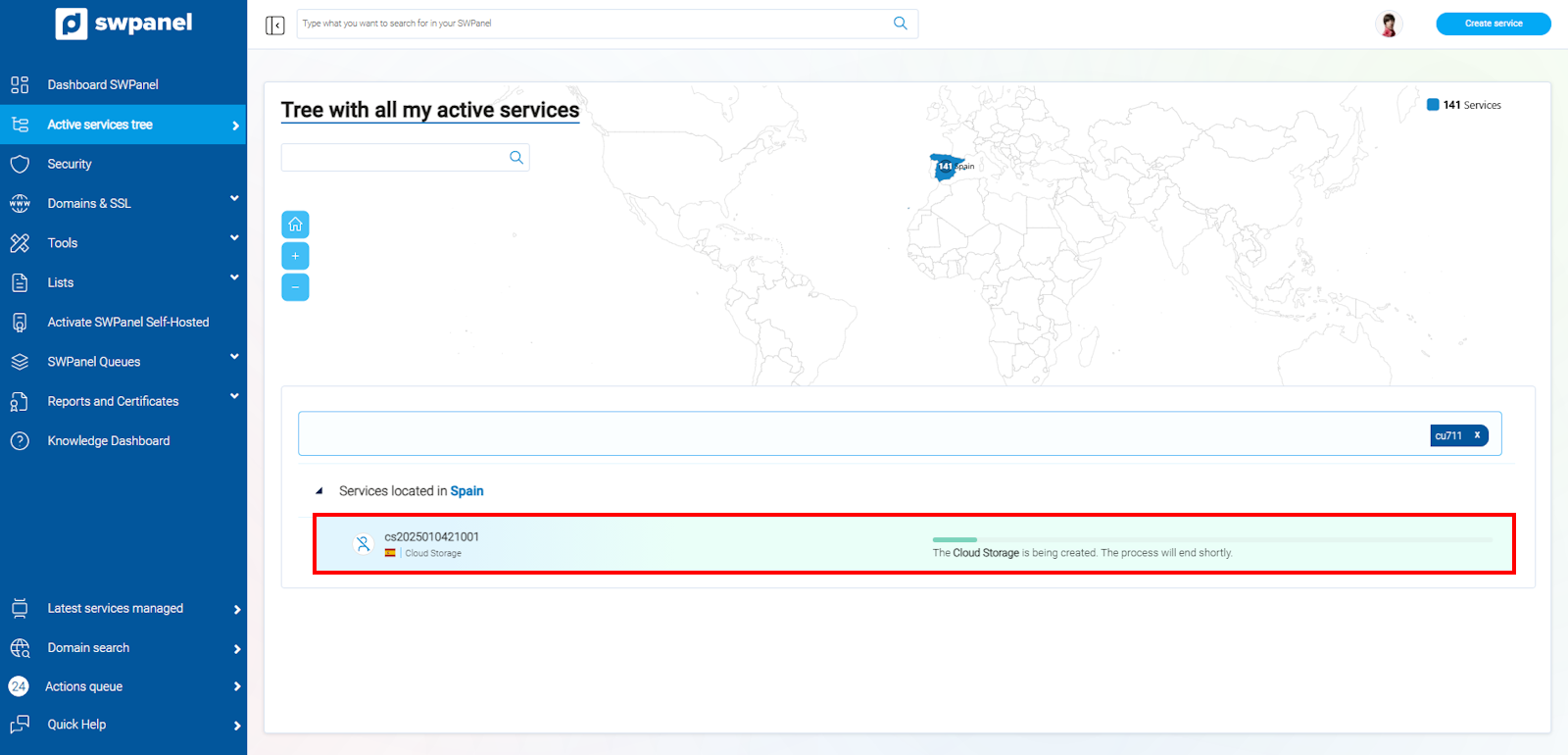Screen dimensions: 1568x755
Task: Reset map view with the home icon
Action: (295, 225)
